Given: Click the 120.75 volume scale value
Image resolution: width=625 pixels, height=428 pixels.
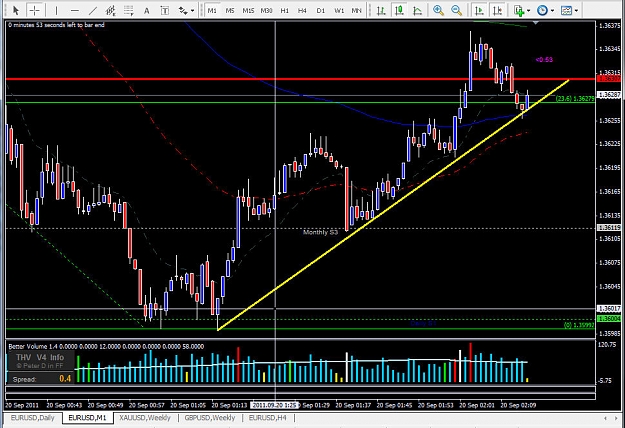Looking at the screenshot, I should (607, 345).
